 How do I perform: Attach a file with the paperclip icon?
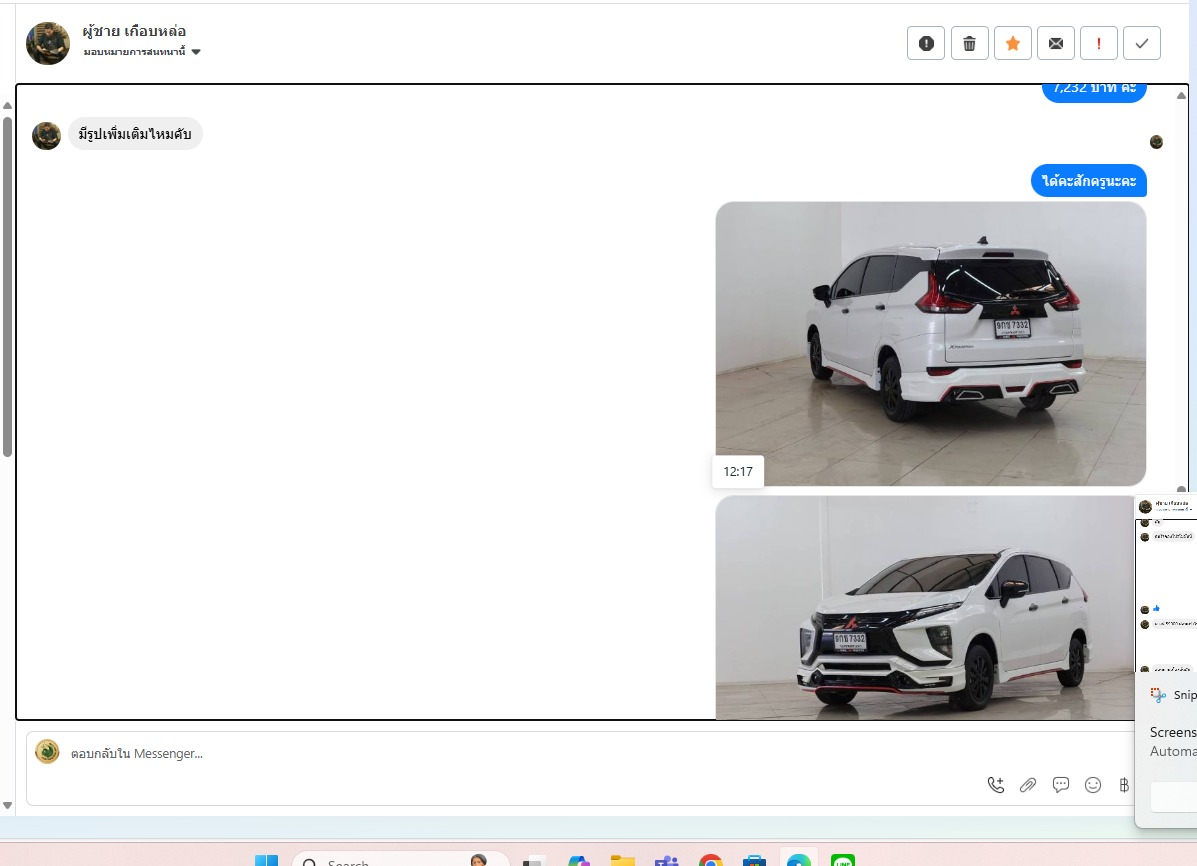[1028, 785]
